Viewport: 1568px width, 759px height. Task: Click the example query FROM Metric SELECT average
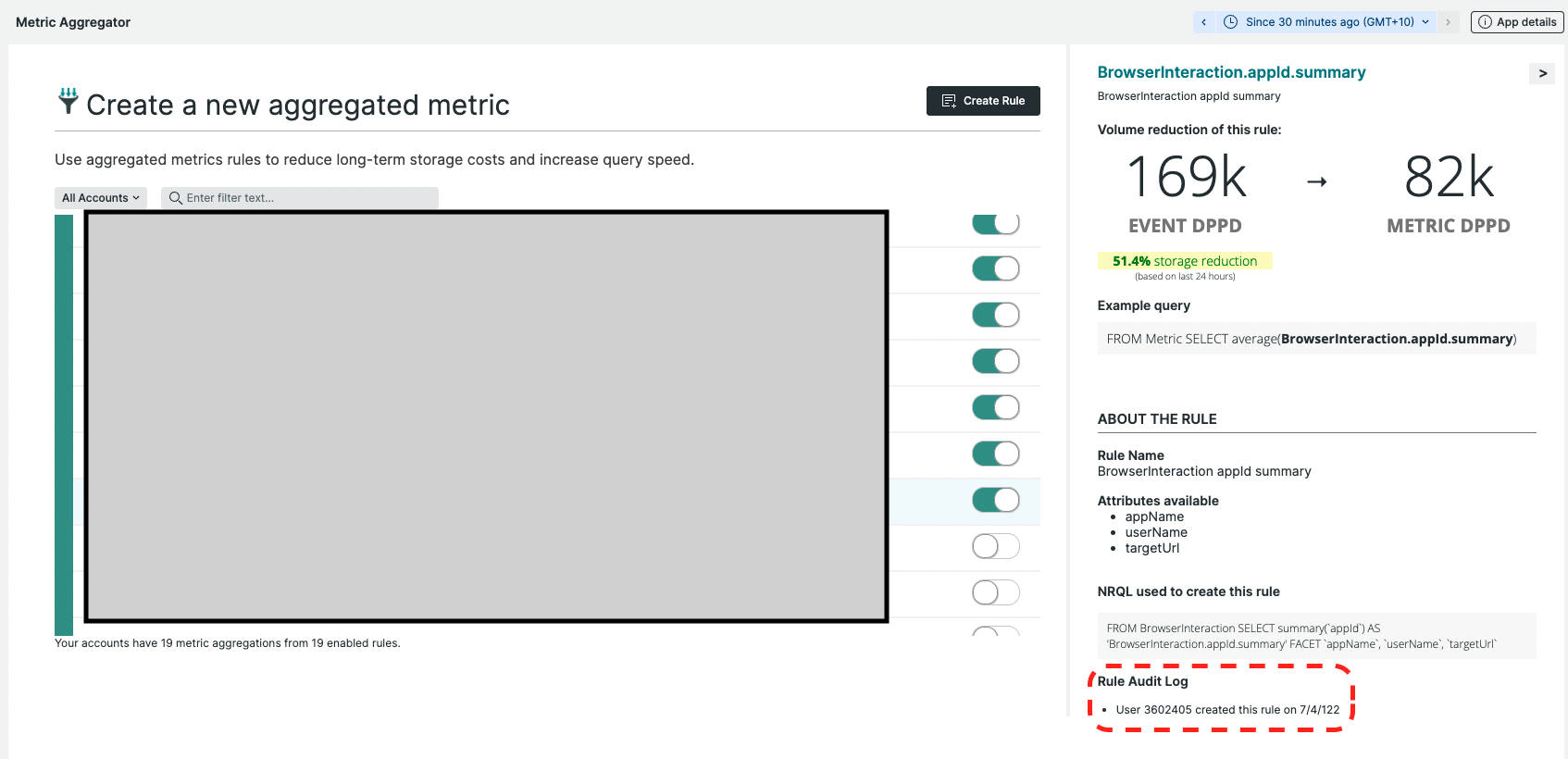(x=1316, y=339)
